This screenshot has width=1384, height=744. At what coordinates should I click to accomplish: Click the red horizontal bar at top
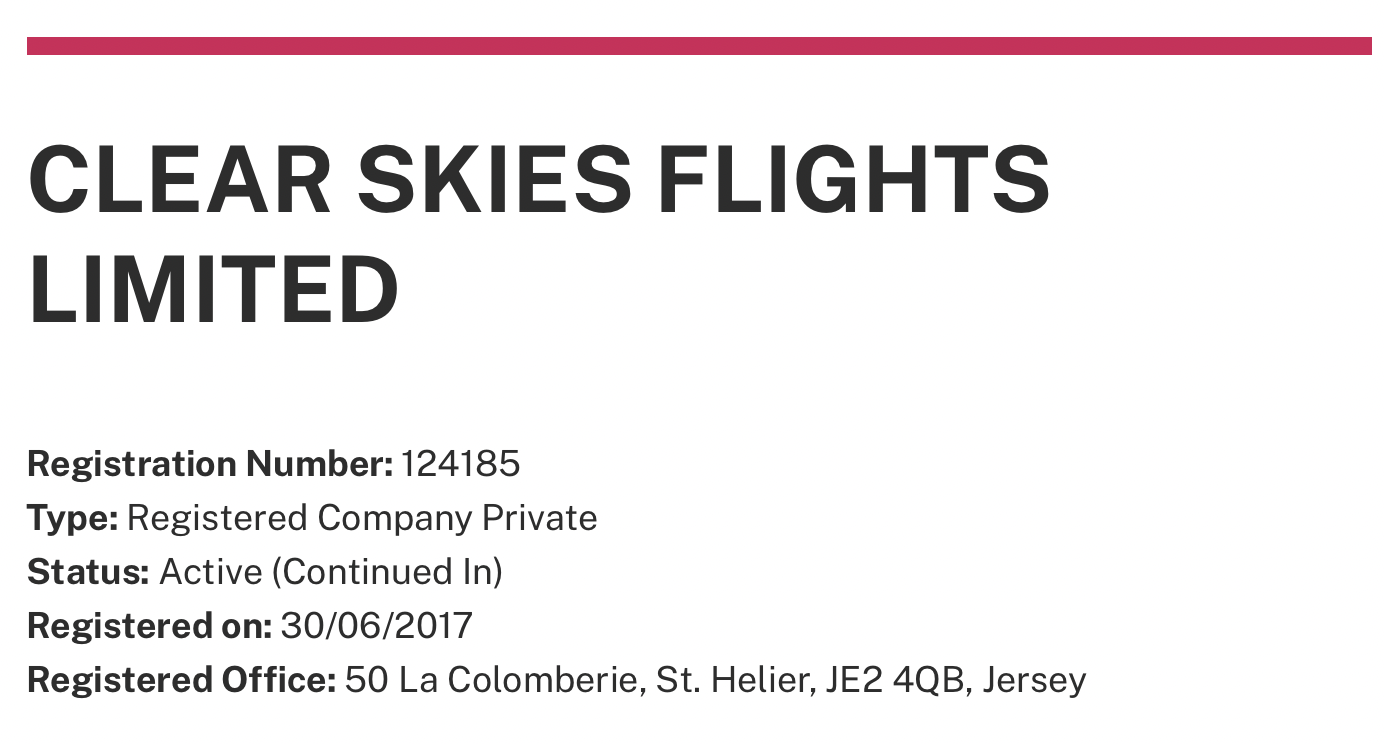point(699,46)
